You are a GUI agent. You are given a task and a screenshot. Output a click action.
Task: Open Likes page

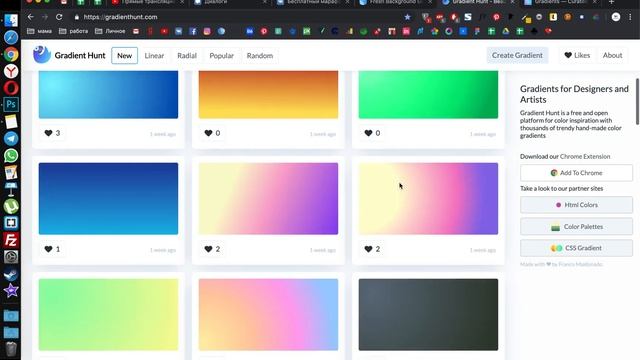tap(577, 55)
